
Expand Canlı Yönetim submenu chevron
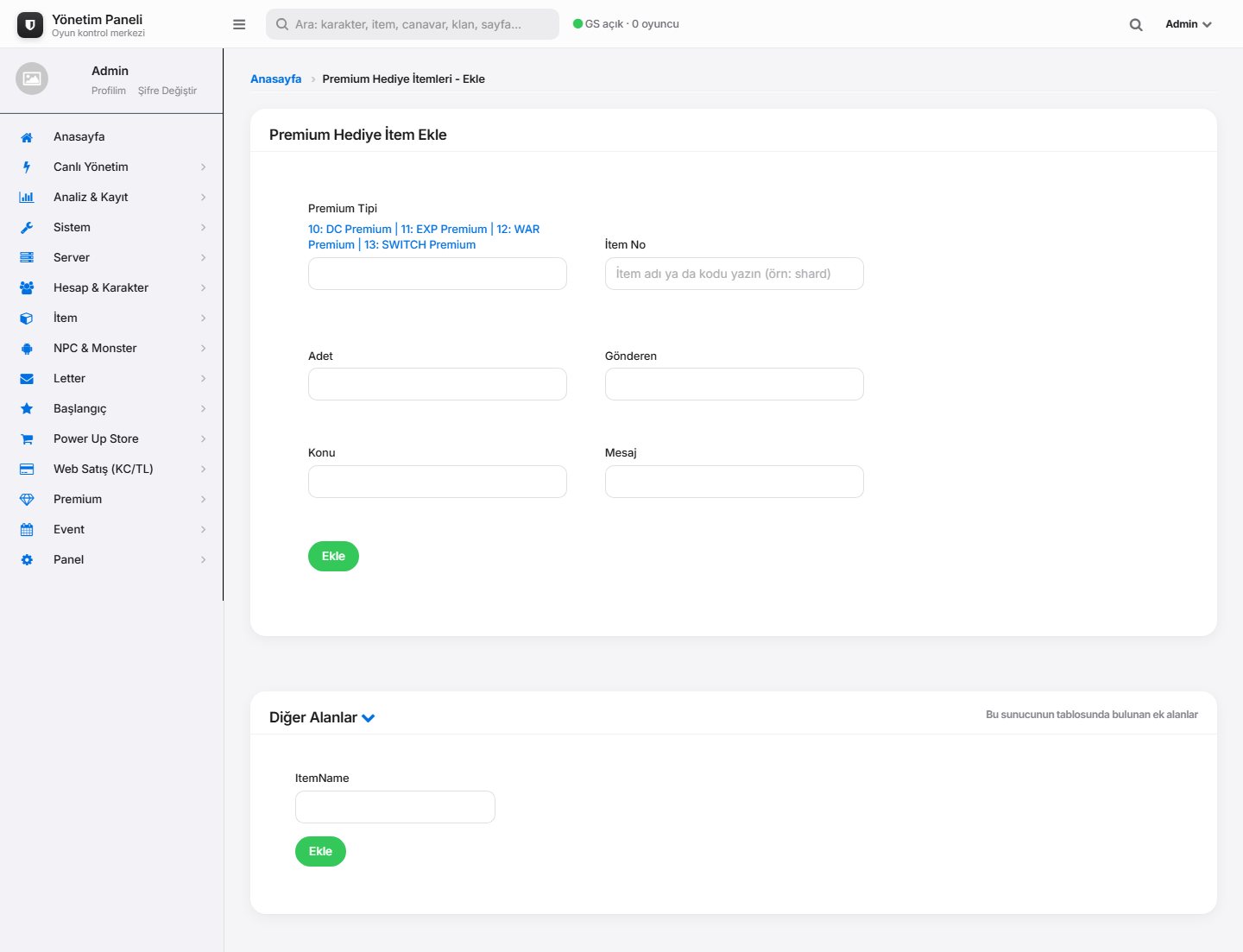pos(204,167)
